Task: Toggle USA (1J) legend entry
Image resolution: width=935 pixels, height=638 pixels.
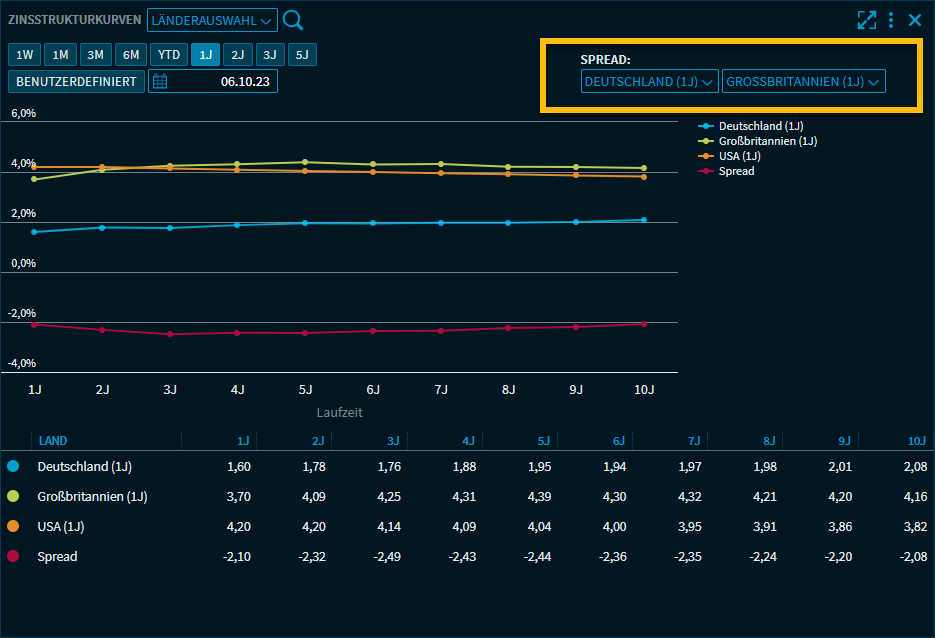Action: pyautogui.click(x=739, y=156)
